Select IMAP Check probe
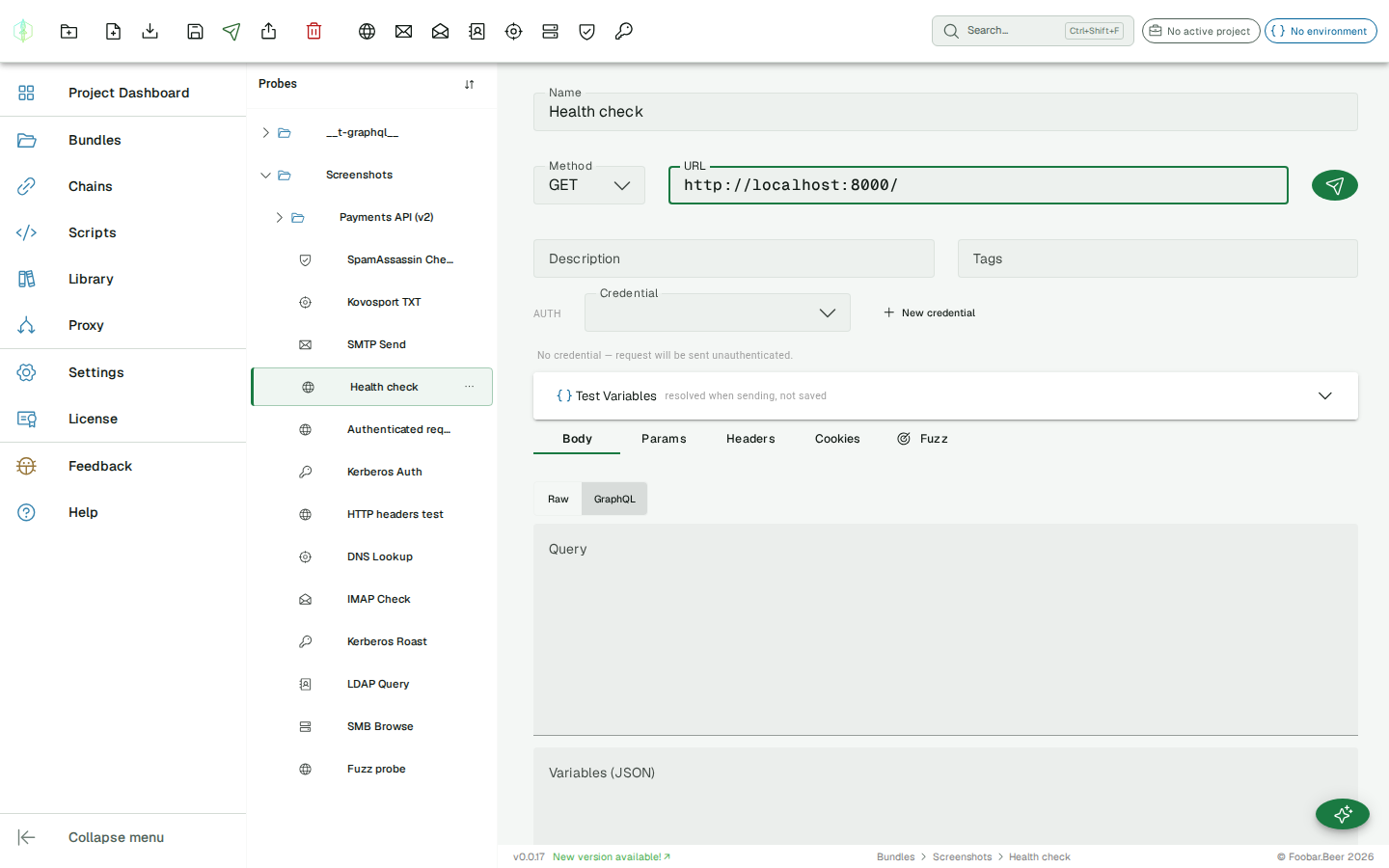 tap(371, 599)
